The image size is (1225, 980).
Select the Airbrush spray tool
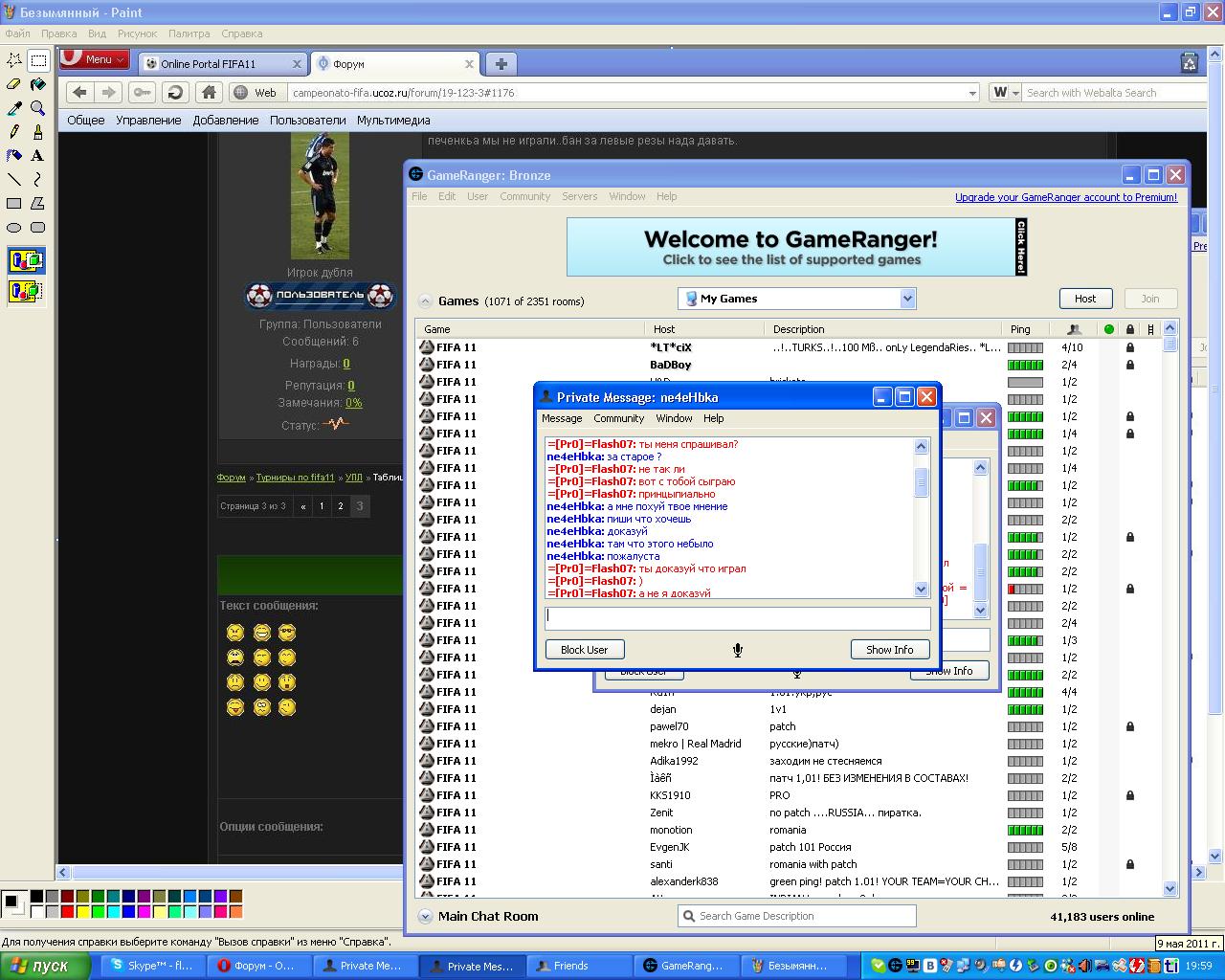coord(14,155)
